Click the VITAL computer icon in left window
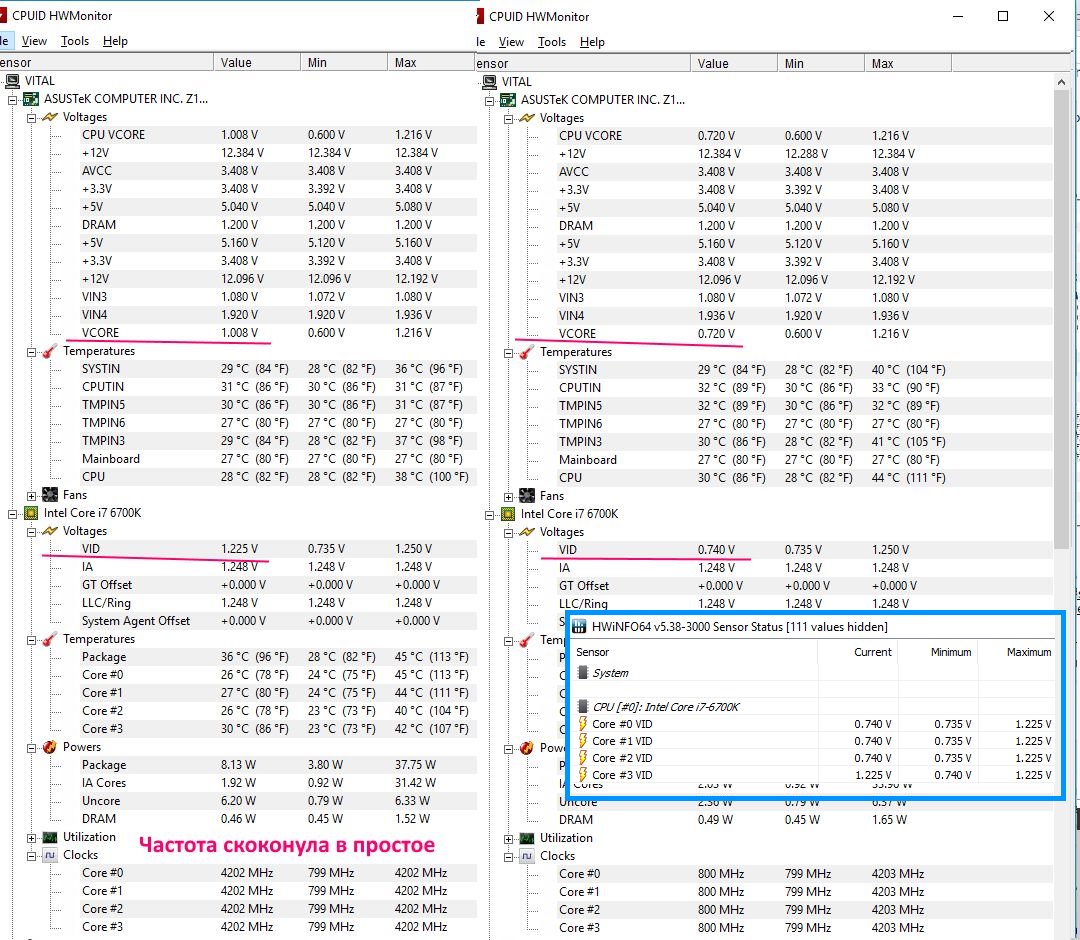 [12, 81]
